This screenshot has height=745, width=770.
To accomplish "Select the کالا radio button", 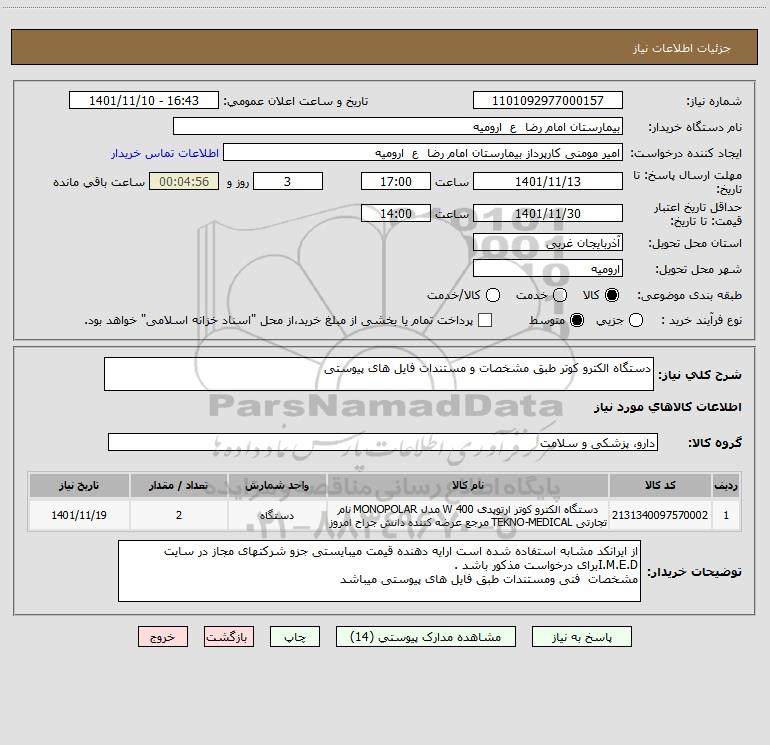I will point(612,295).
